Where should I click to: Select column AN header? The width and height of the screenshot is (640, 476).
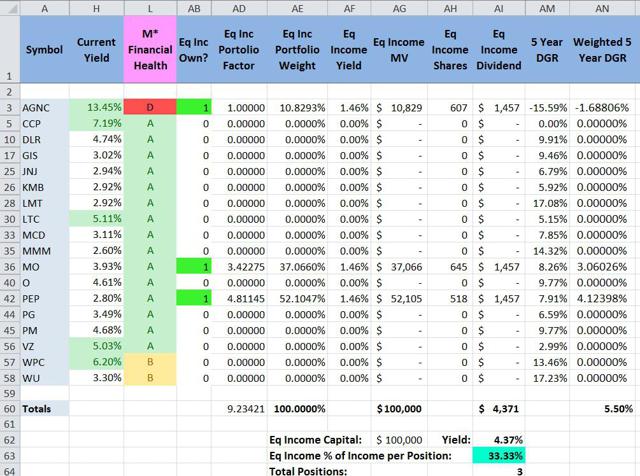[x=602, y=8]
